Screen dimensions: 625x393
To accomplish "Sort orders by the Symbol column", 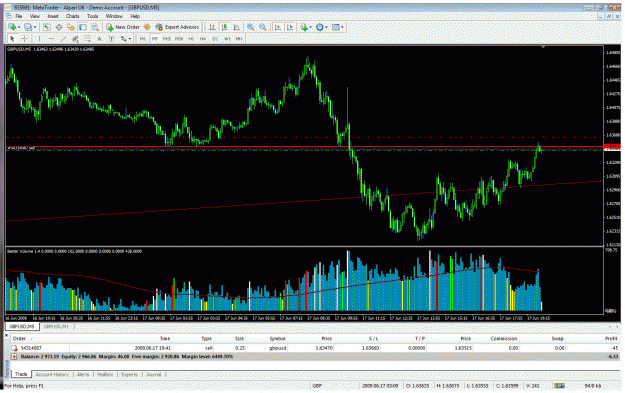I will pos(277,338).
